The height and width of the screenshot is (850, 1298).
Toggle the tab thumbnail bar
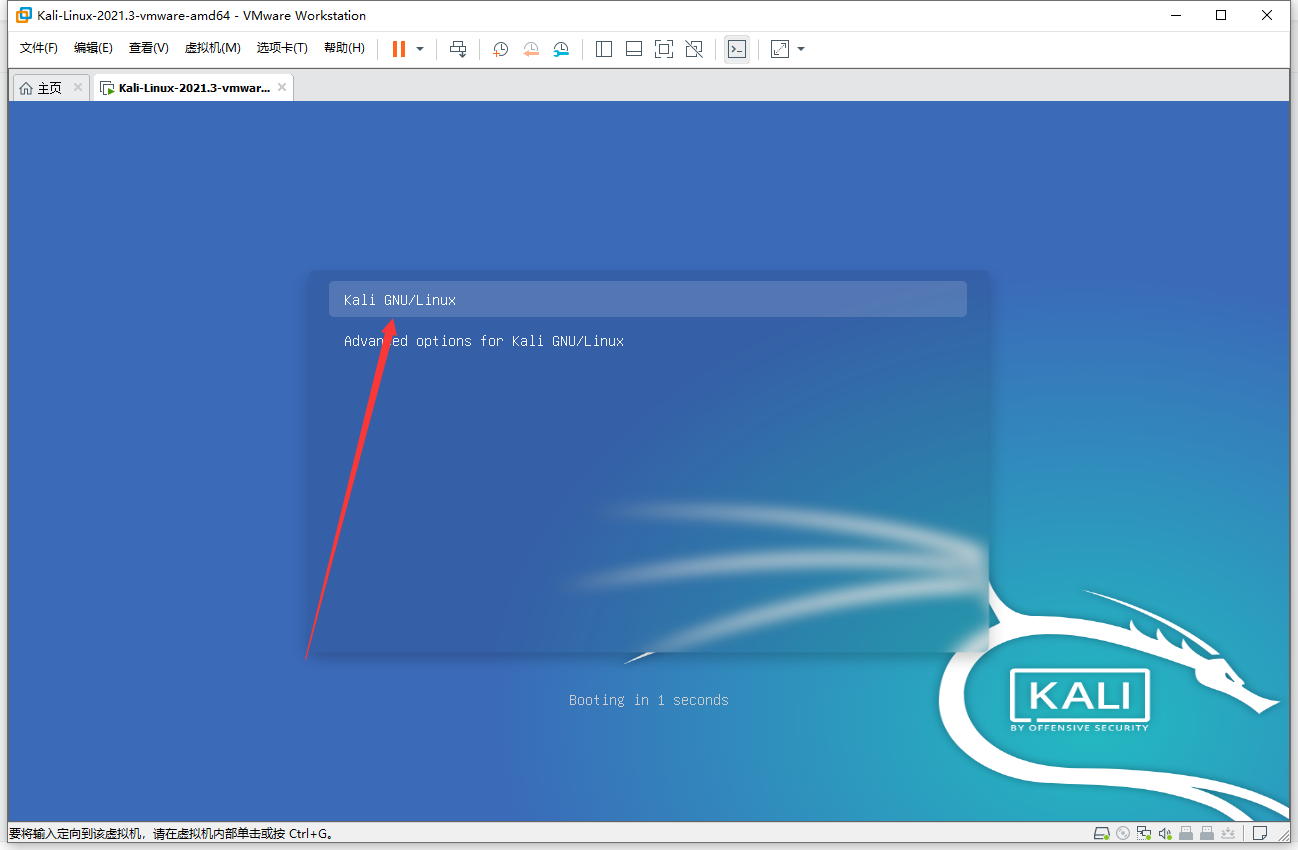[x=633, y=48]
